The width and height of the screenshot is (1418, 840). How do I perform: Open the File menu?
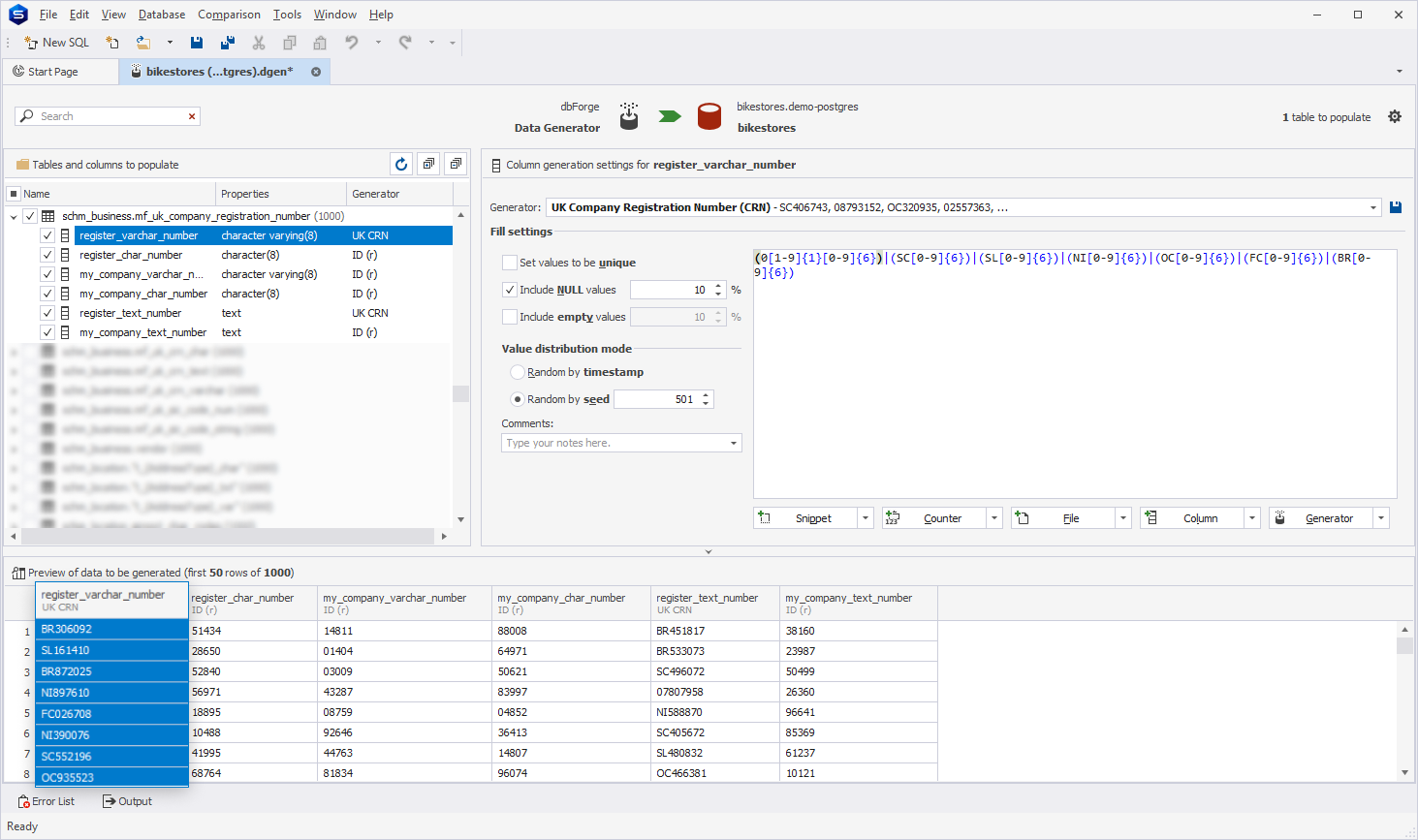48,15
